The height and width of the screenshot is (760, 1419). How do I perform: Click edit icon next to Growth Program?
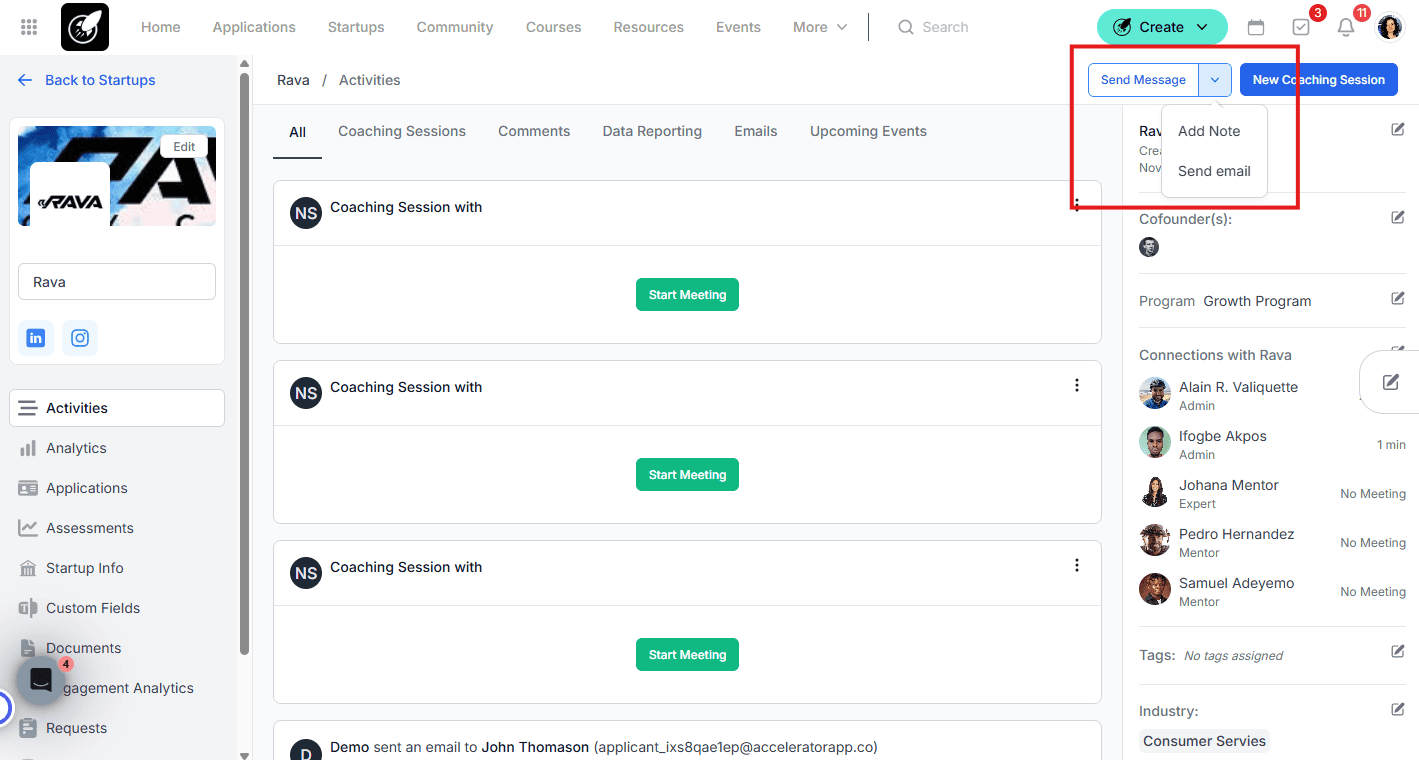coord(1398,299)
